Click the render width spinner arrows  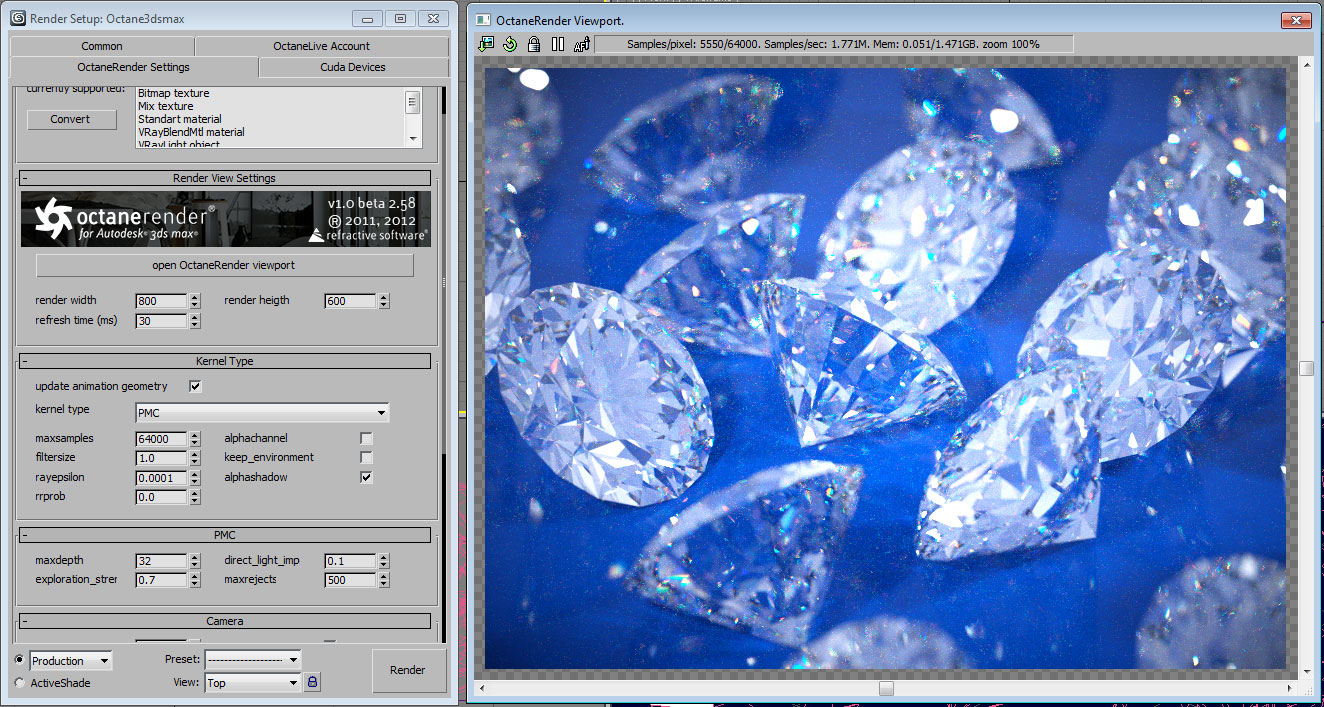[194, 301]
